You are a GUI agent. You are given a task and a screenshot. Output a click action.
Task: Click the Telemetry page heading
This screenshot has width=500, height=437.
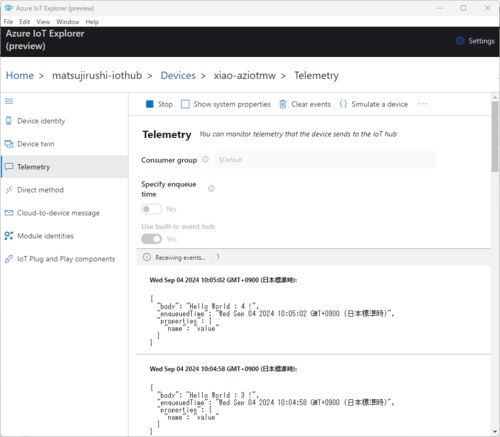(167, 134)
